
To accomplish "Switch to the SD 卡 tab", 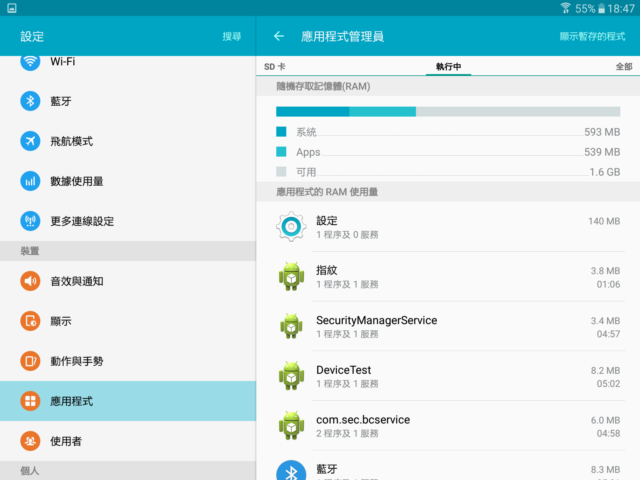I will coord(275,67).
